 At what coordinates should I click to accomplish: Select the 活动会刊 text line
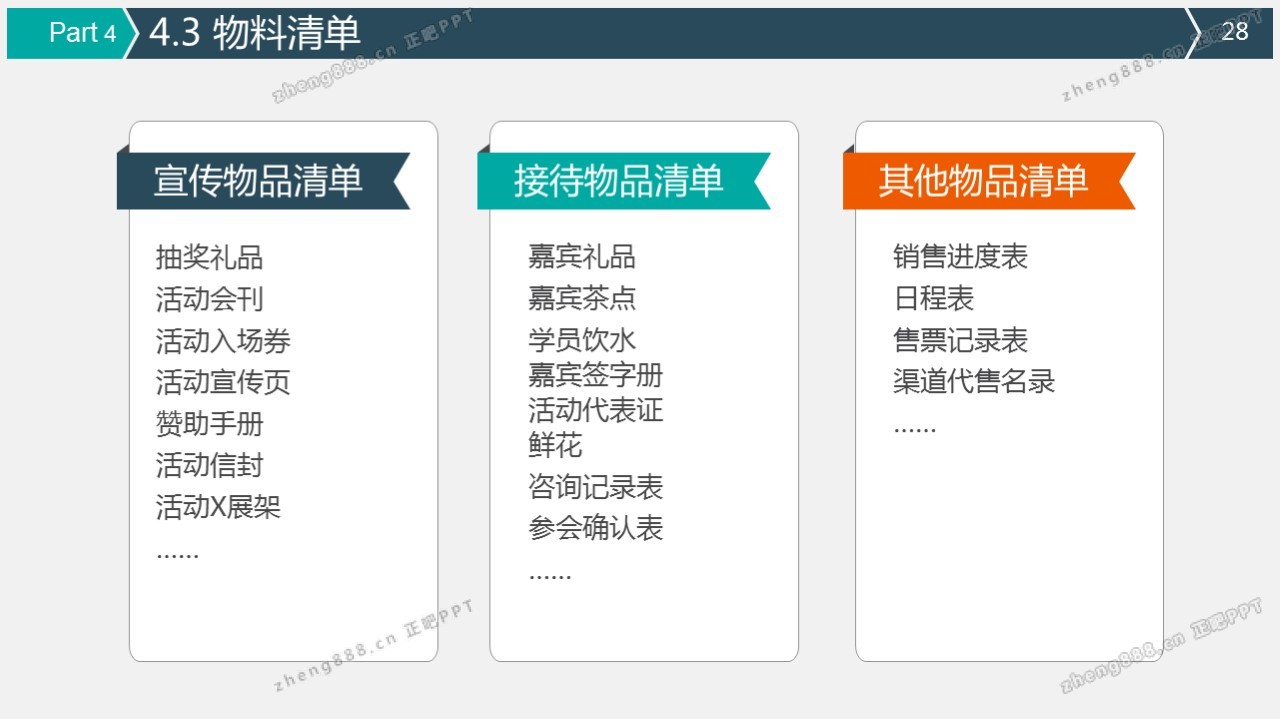coord(209,299)
